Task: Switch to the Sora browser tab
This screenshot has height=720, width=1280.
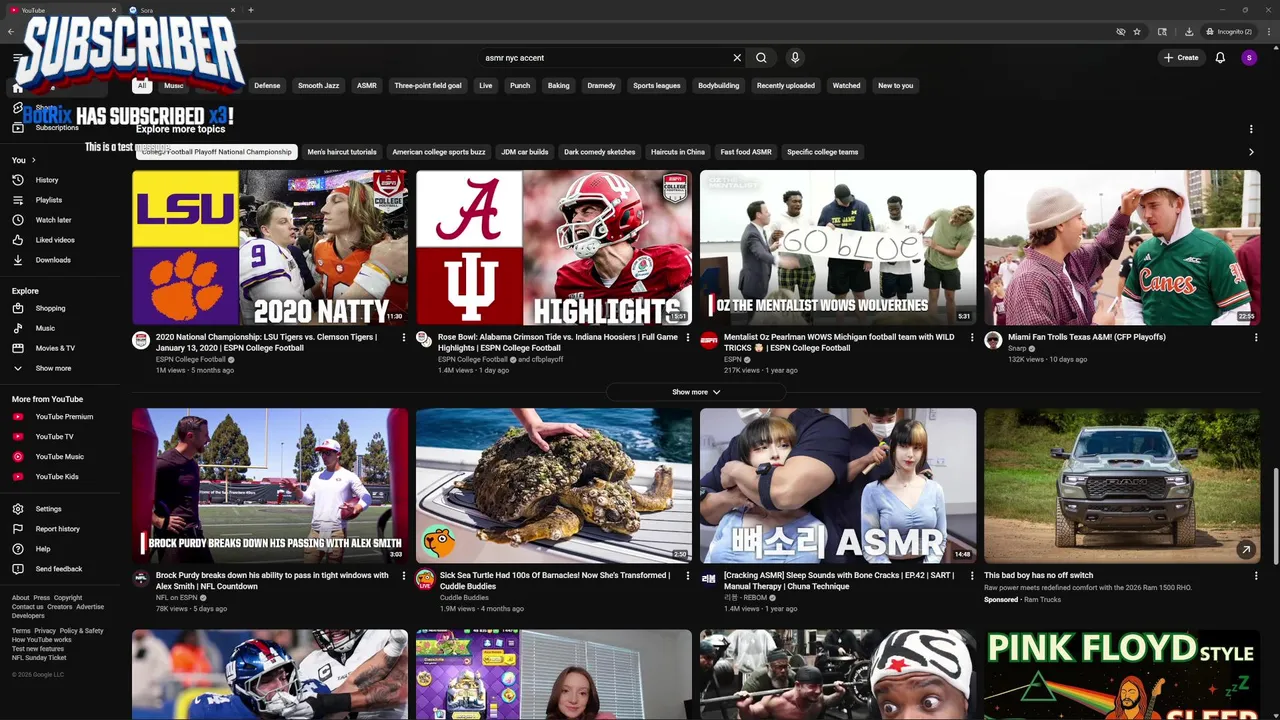Action: 180,10
